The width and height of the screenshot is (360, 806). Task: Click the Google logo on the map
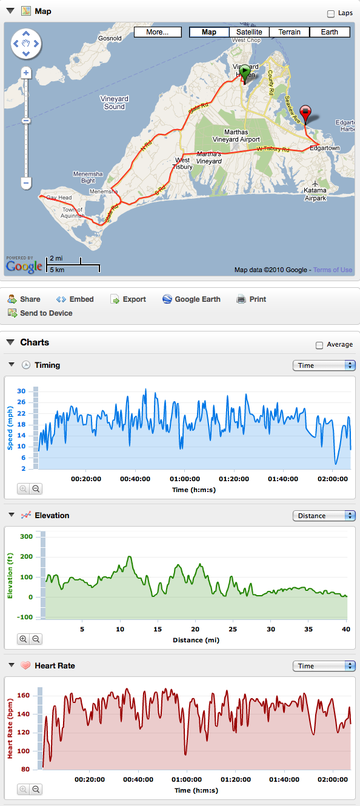[24, 266]
